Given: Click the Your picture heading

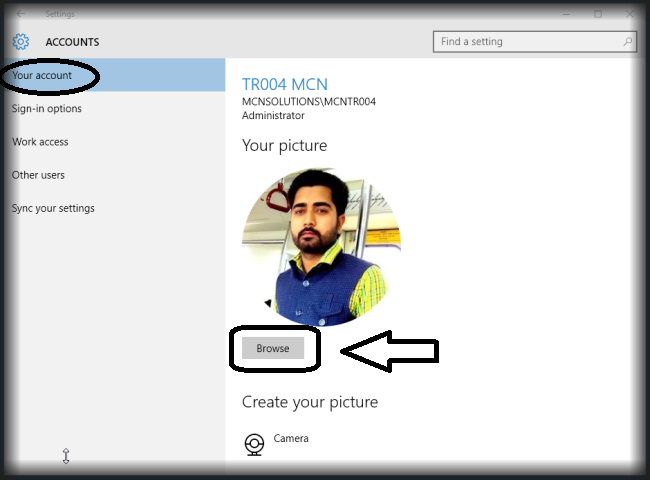Looking at the screenshot, I should pyautogui.click(x=284, y=145).
